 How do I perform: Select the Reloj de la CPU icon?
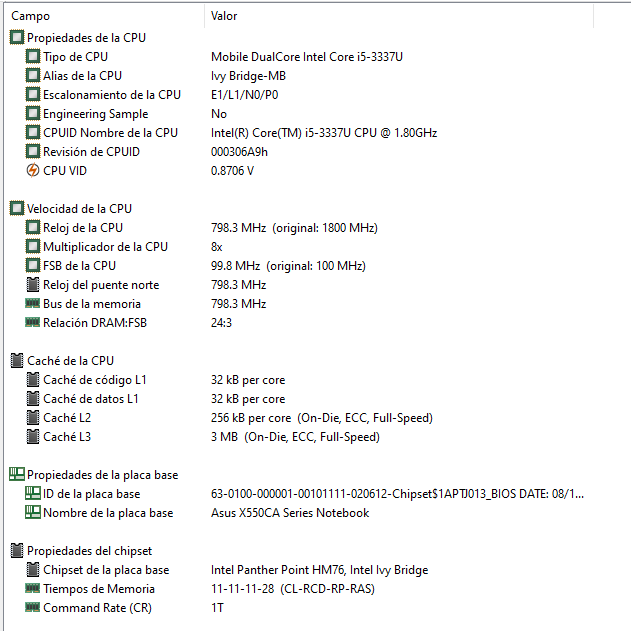[33, 227]
